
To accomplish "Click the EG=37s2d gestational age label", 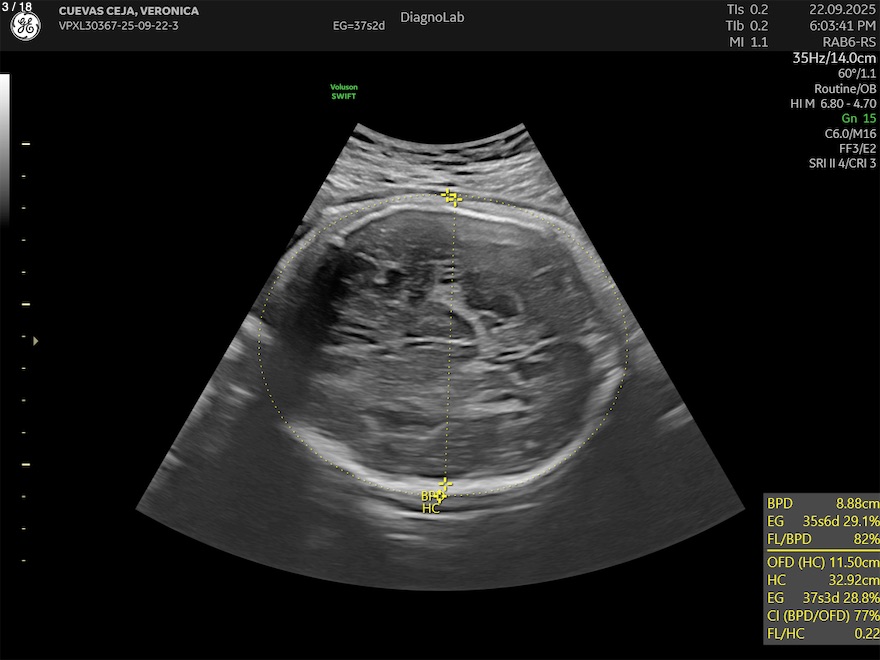I will click(x=358, y=25).
